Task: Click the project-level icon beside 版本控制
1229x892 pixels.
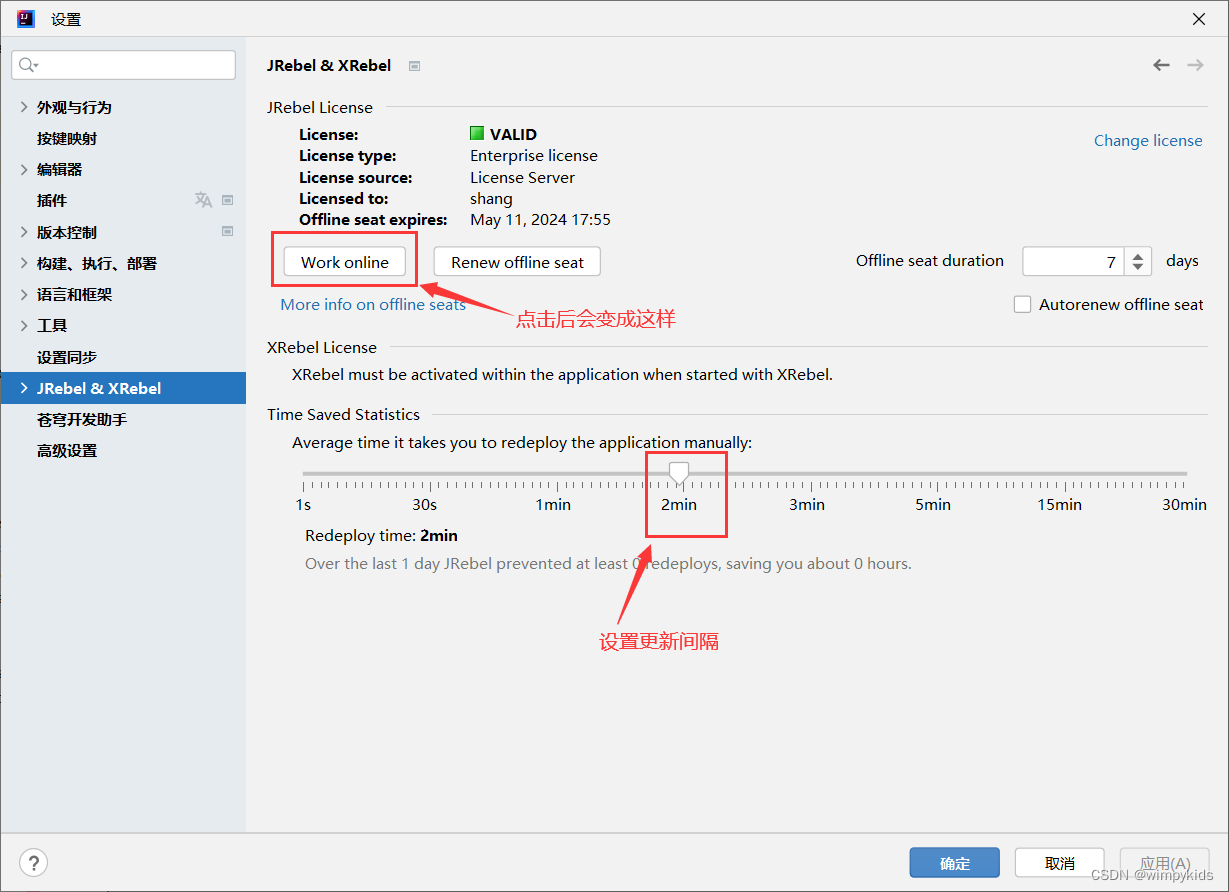Action: [227, 231]
